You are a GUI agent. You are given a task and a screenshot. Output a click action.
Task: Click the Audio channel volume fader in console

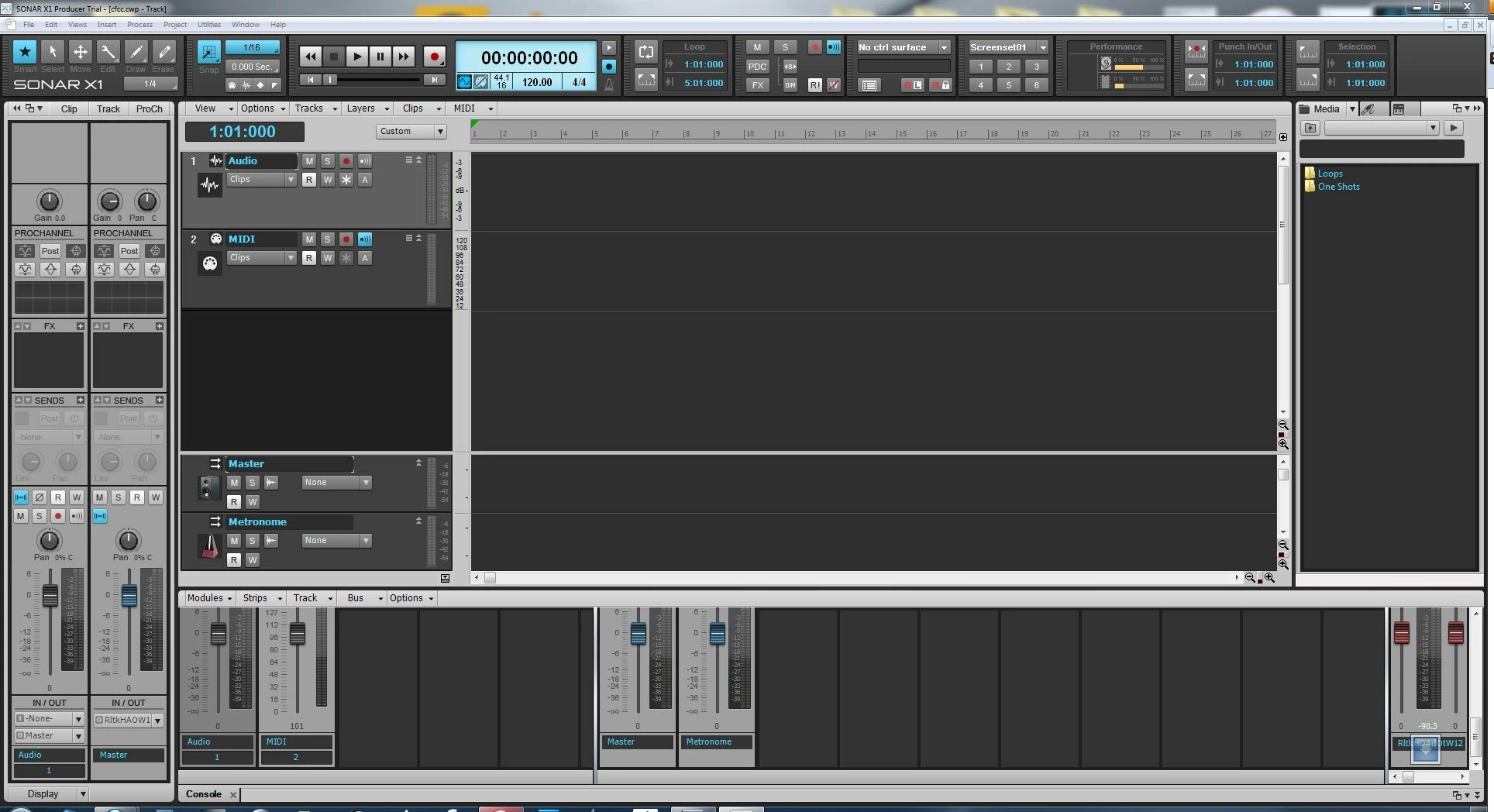coord(219,634)
